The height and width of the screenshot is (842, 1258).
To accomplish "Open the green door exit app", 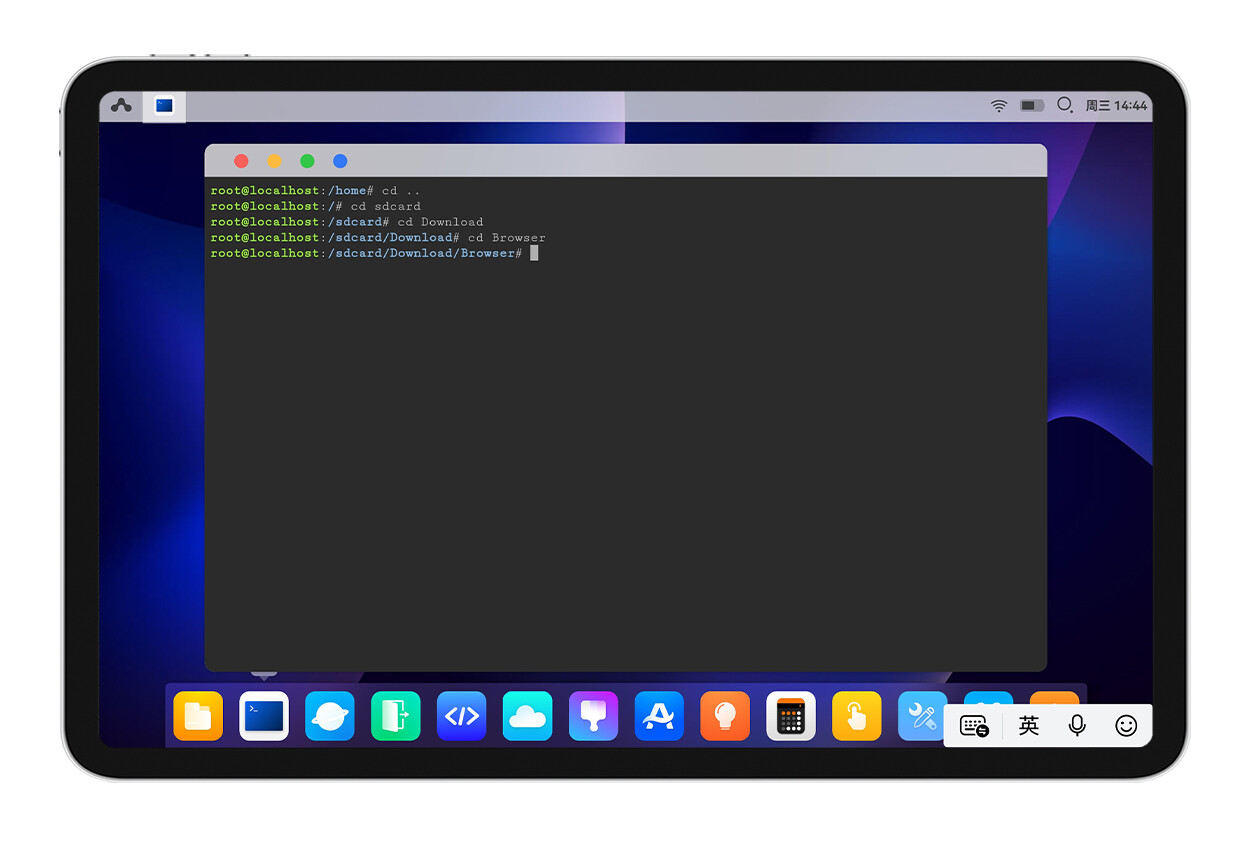I will pos(396,716).
